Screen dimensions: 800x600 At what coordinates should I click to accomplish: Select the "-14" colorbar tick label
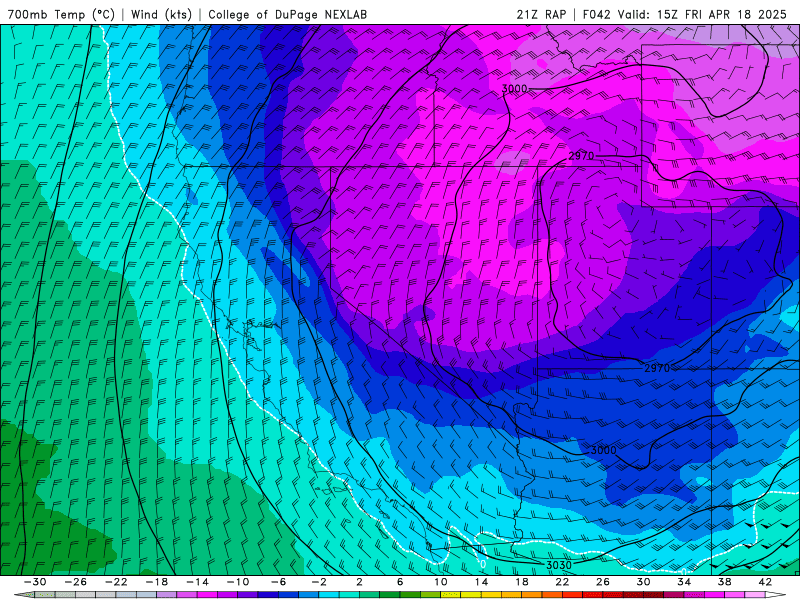pyautogui.click(x=197, y=582)
